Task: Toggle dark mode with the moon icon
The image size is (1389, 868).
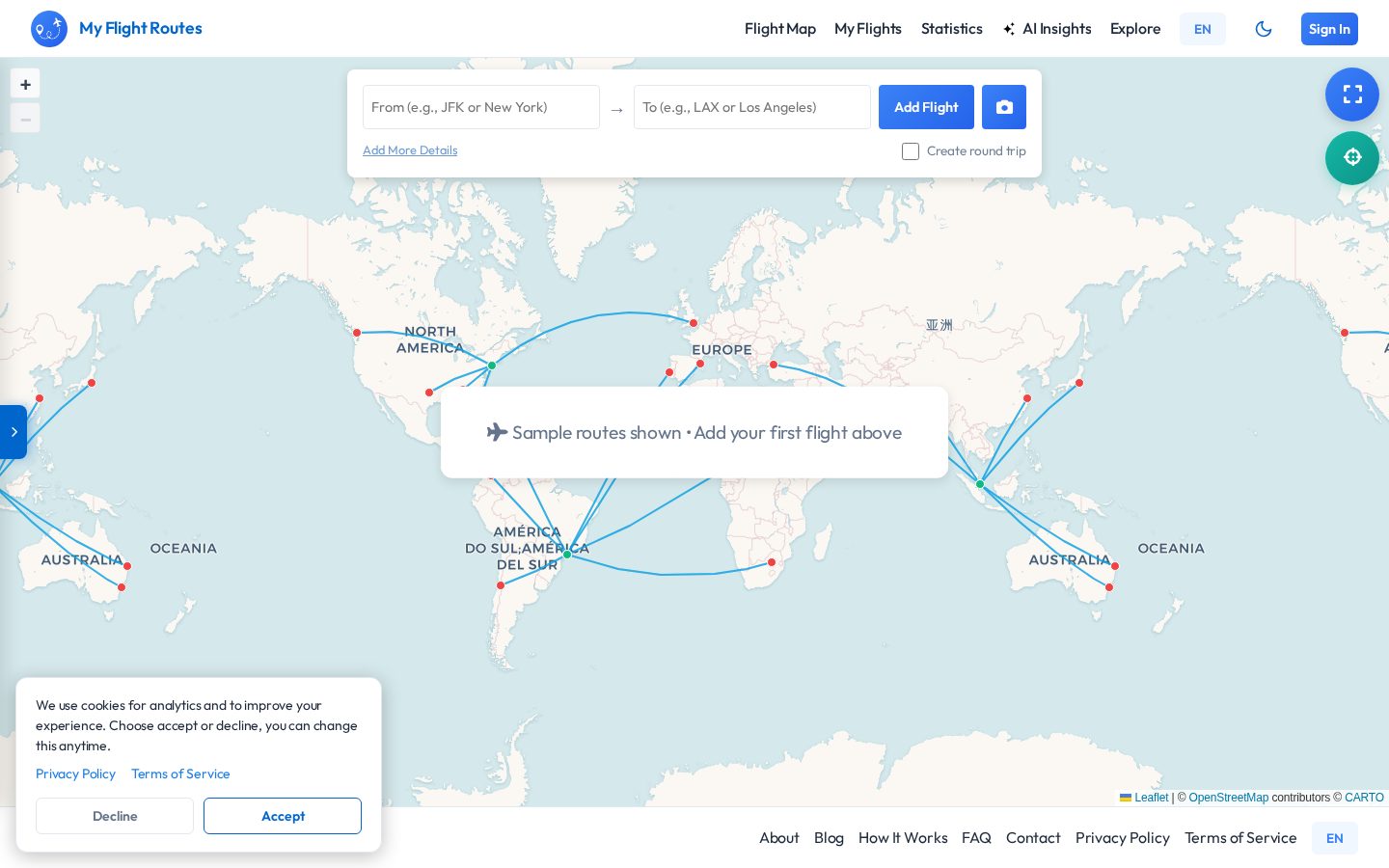Action: pos(1264,29)
